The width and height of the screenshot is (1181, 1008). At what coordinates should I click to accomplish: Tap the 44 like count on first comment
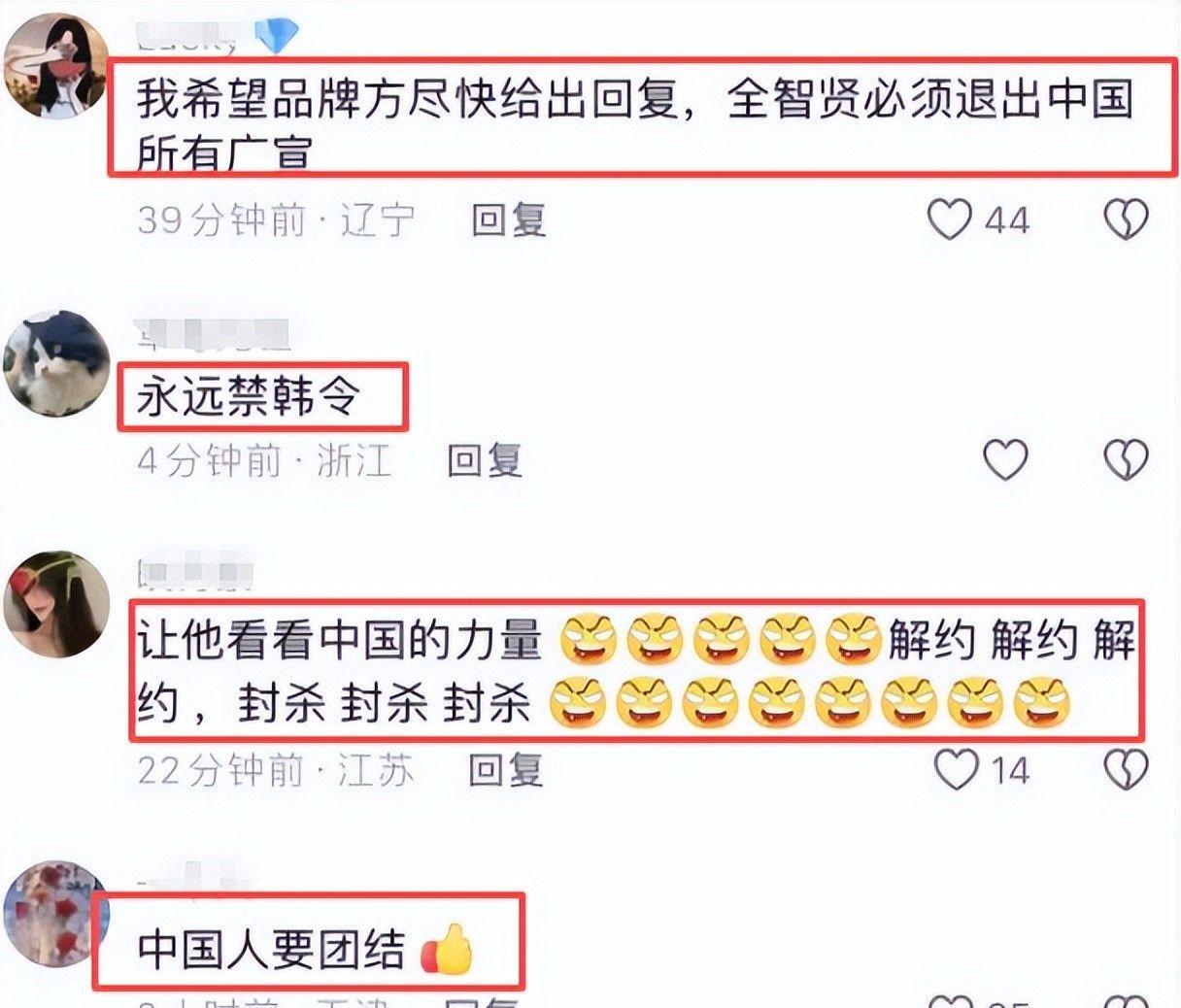(x=1007, y=220)
